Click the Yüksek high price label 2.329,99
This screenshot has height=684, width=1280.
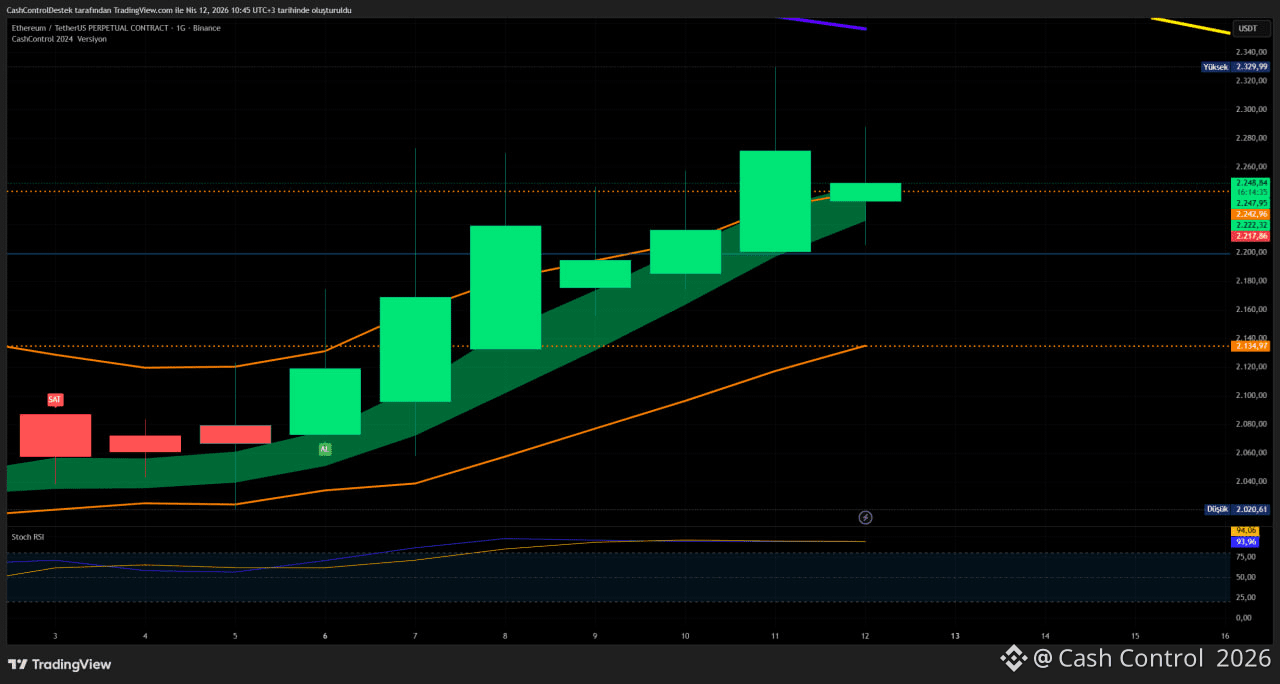pos(1236,67)
